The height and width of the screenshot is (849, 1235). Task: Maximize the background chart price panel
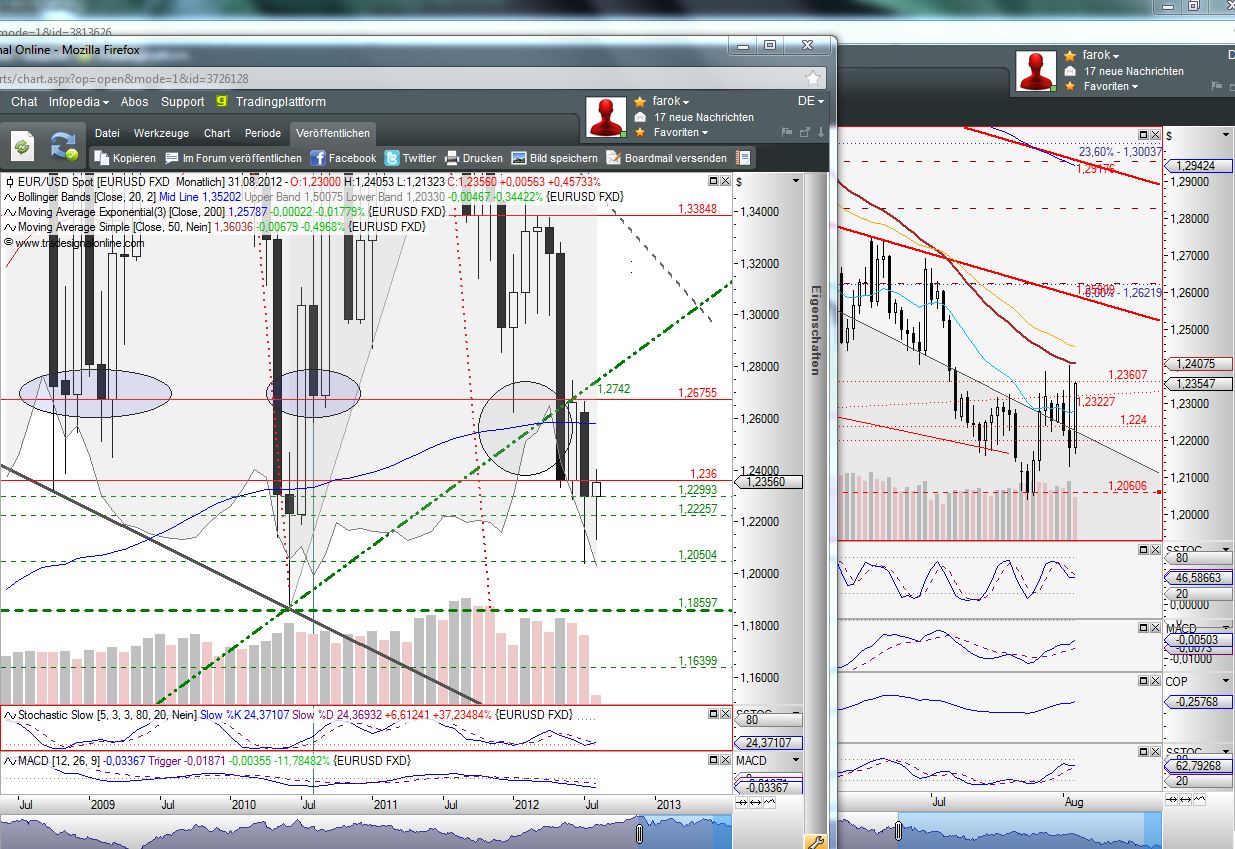tap(1142, 134)
